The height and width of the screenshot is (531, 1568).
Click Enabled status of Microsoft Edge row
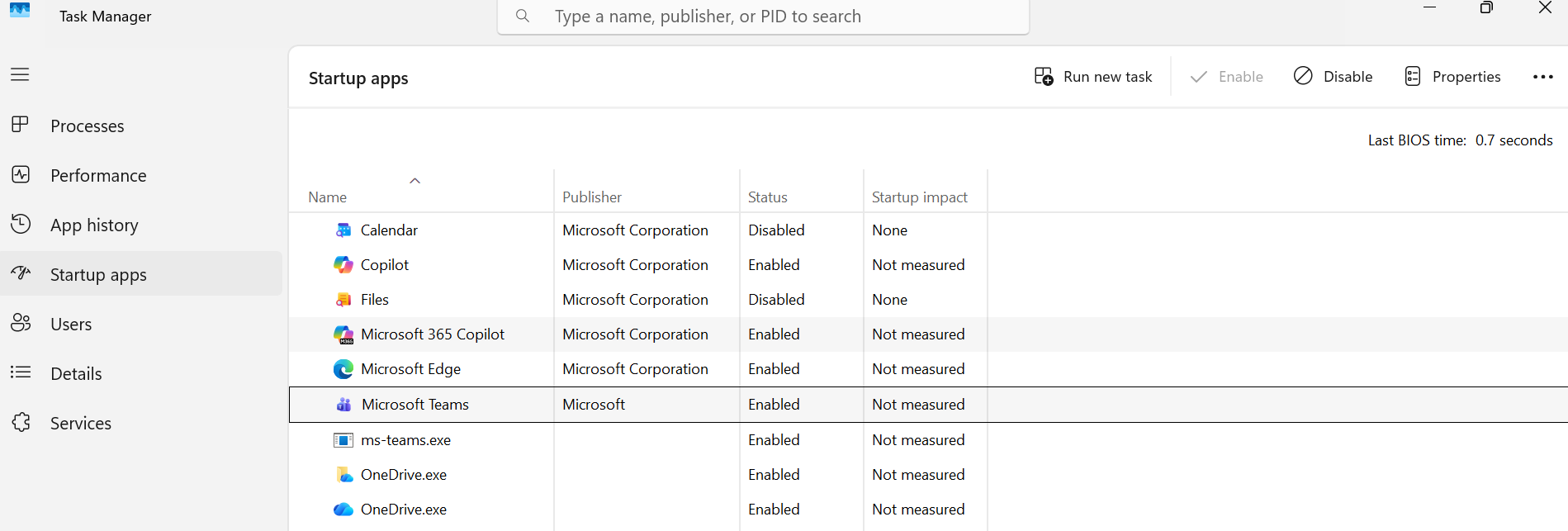pos(774,369)
